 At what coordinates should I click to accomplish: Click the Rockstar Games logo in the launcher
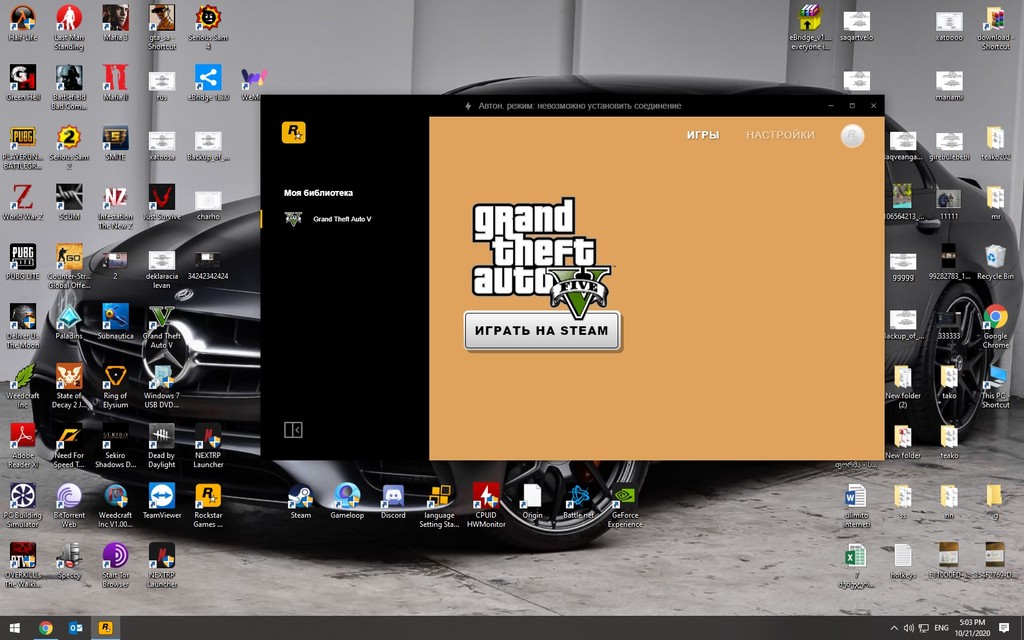pos(293,133)
